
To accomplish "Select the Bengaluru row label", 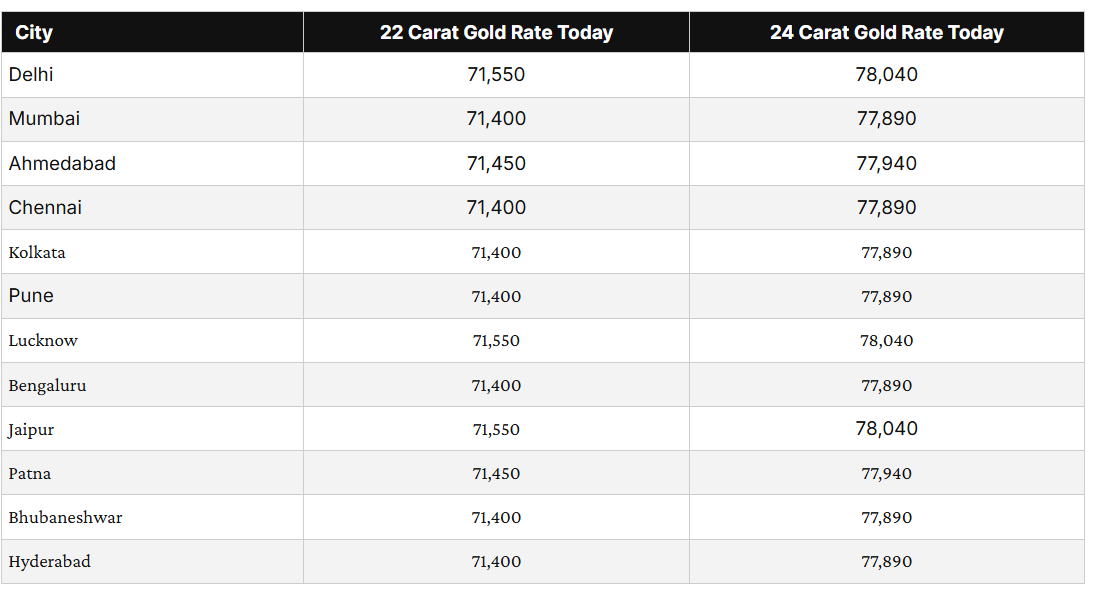I will (x=47, y=385).
